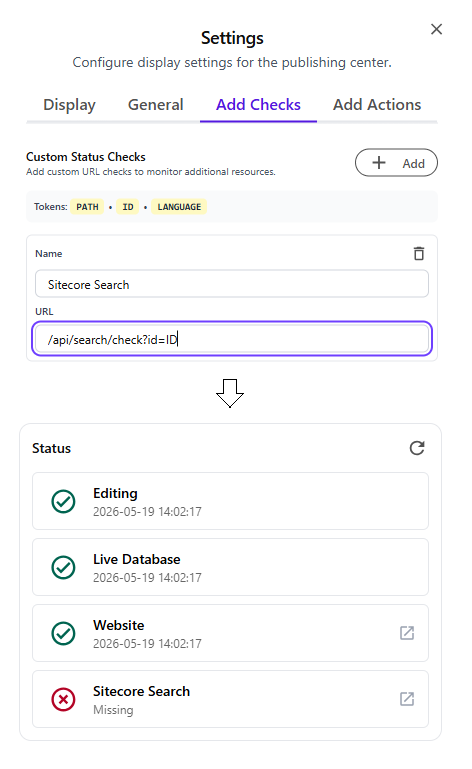Screen dimensions: 472x769
Task: Click the Custom Status Checks heading
Action: click(x=86, y=157)
